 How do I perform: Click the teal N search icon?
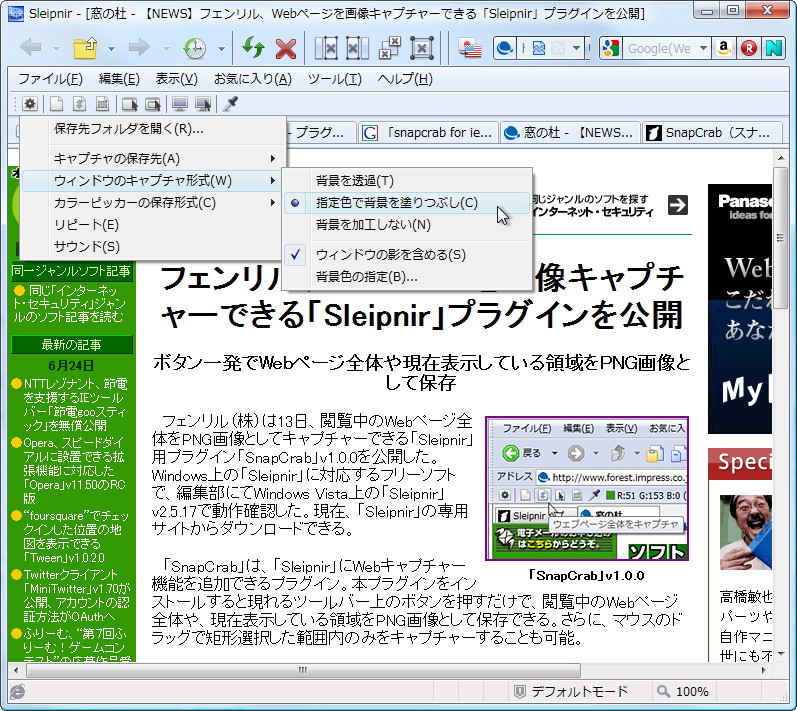pos(774,48)
